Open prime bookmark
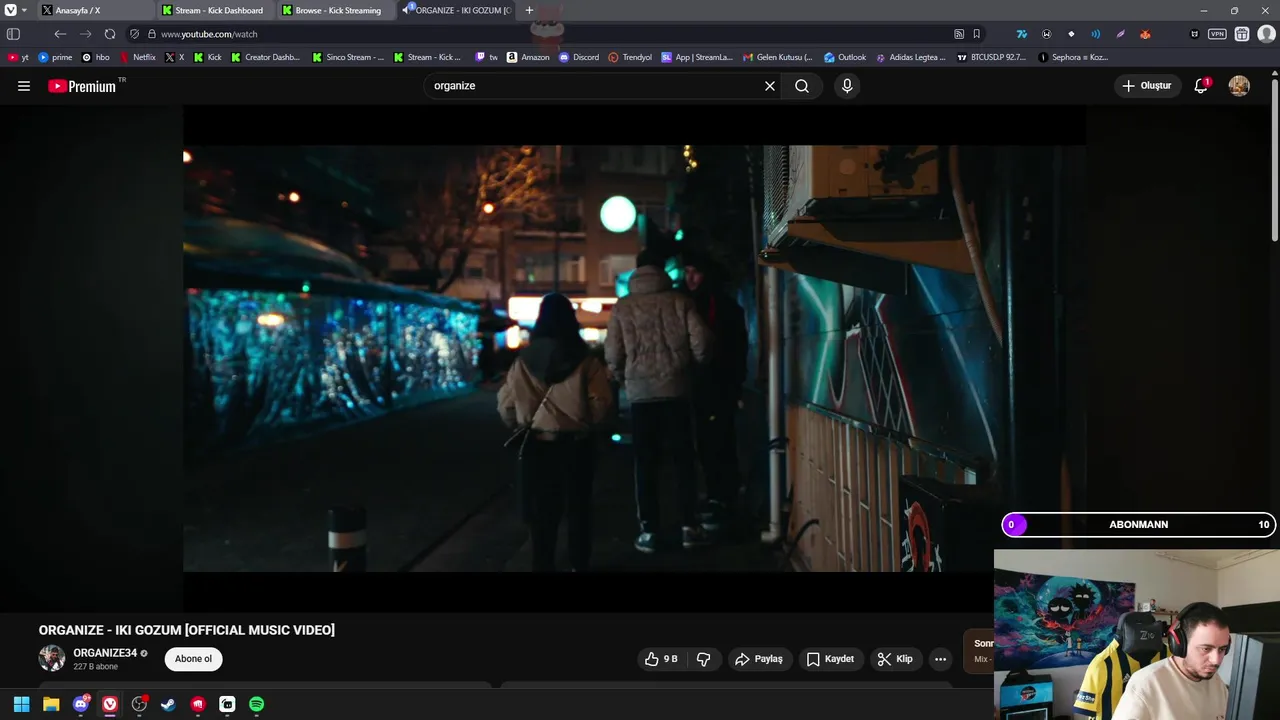The width and height of the screenshot is (1280, 720). [55, 57]
